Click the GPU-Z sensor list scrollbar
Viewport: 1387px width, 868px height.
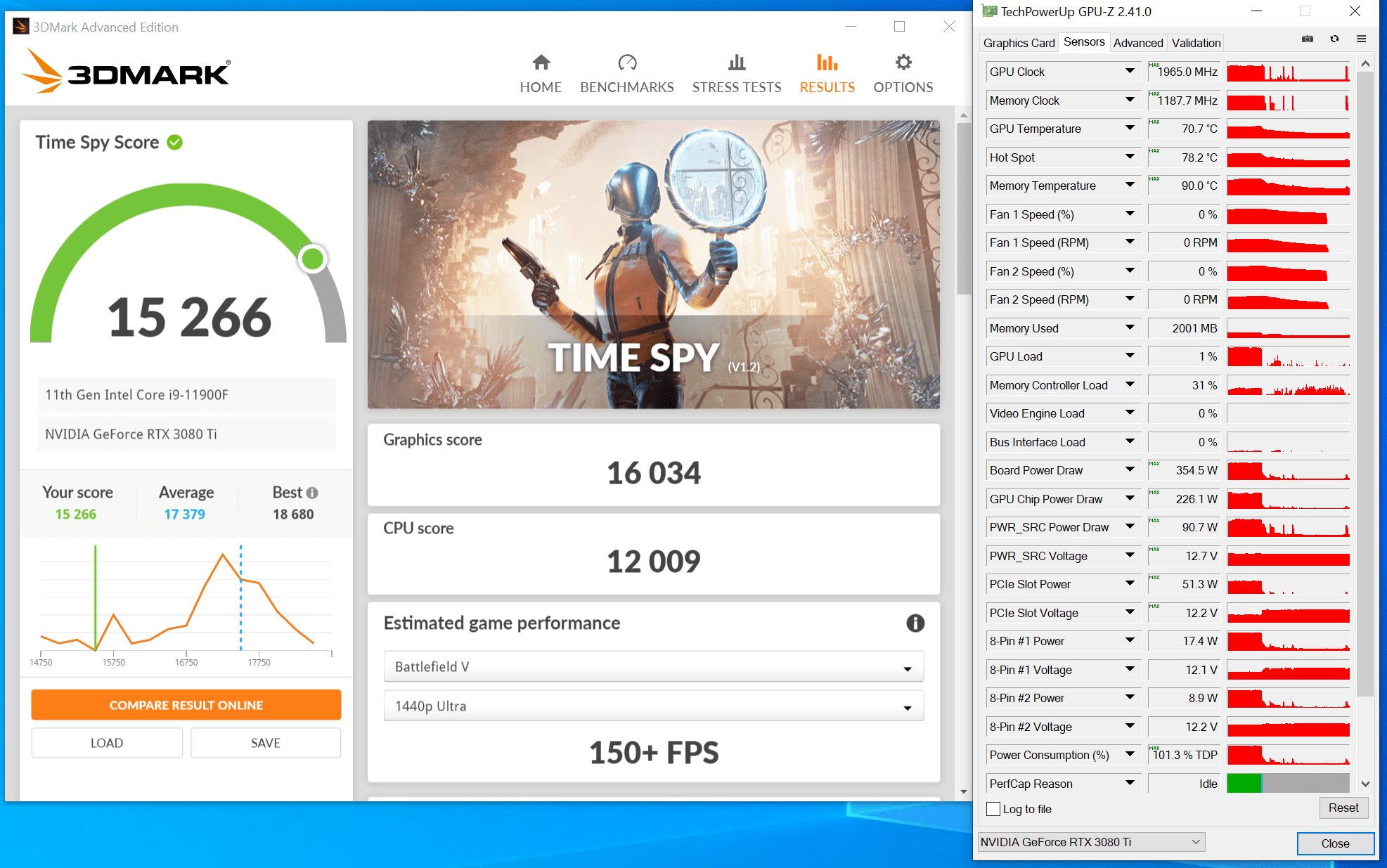click(x=1365, y=383)
